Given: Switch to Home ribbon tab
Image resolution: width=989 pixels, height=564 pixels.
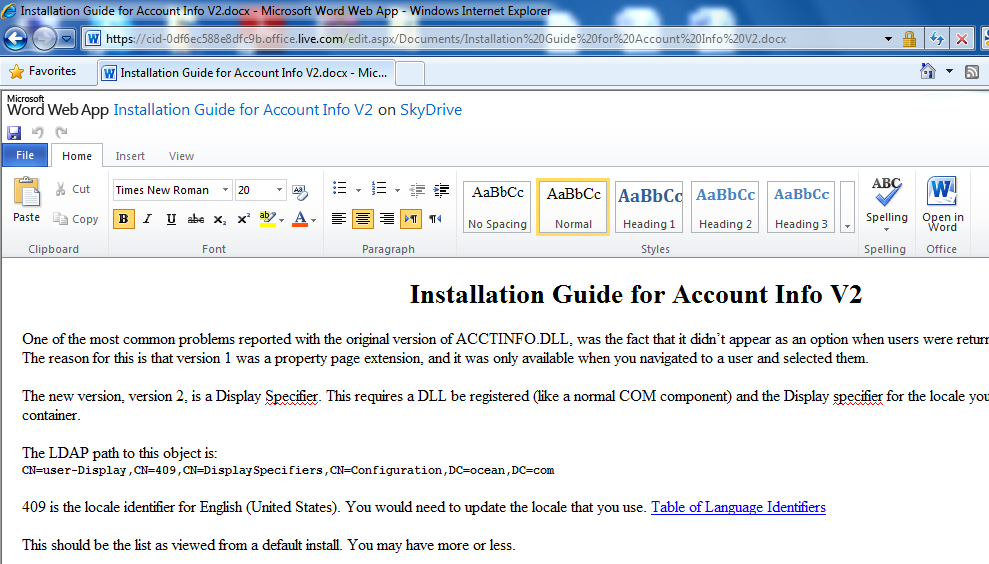Looking at the screenshot, I should (x=77, y=156).
